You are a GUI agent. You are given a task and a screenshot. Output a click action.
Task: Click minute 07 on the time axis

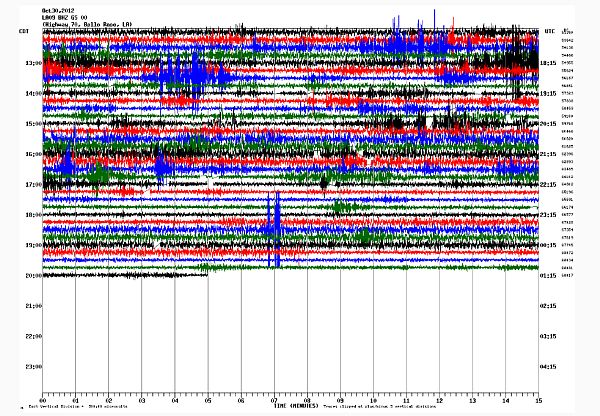274,399
